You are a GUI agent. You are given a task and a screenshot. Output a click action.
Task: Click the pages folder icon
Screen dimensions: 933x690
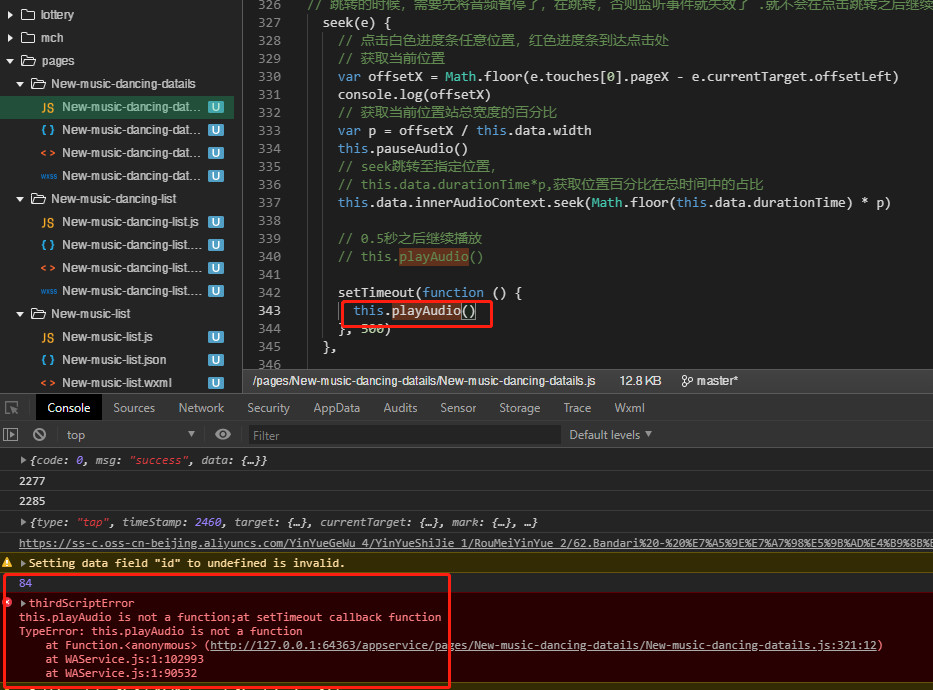point(28,61)
